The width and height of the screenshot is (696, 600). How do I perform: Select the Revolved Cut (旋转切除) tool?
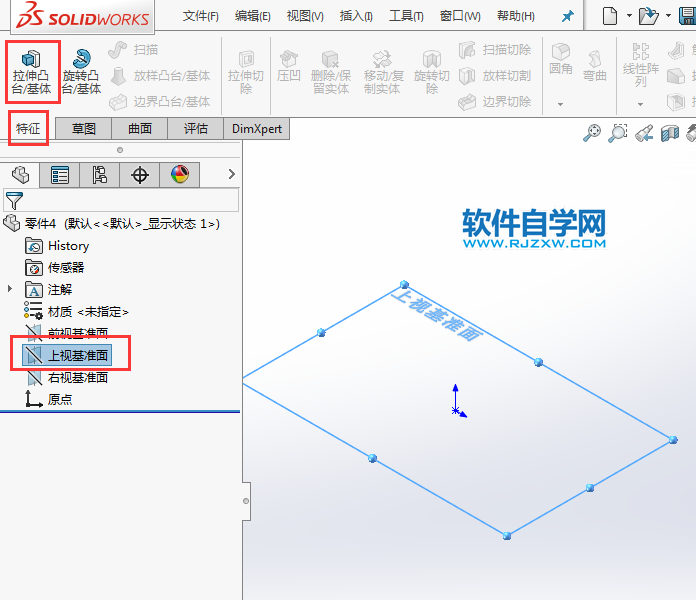click(x=432, y=72)
